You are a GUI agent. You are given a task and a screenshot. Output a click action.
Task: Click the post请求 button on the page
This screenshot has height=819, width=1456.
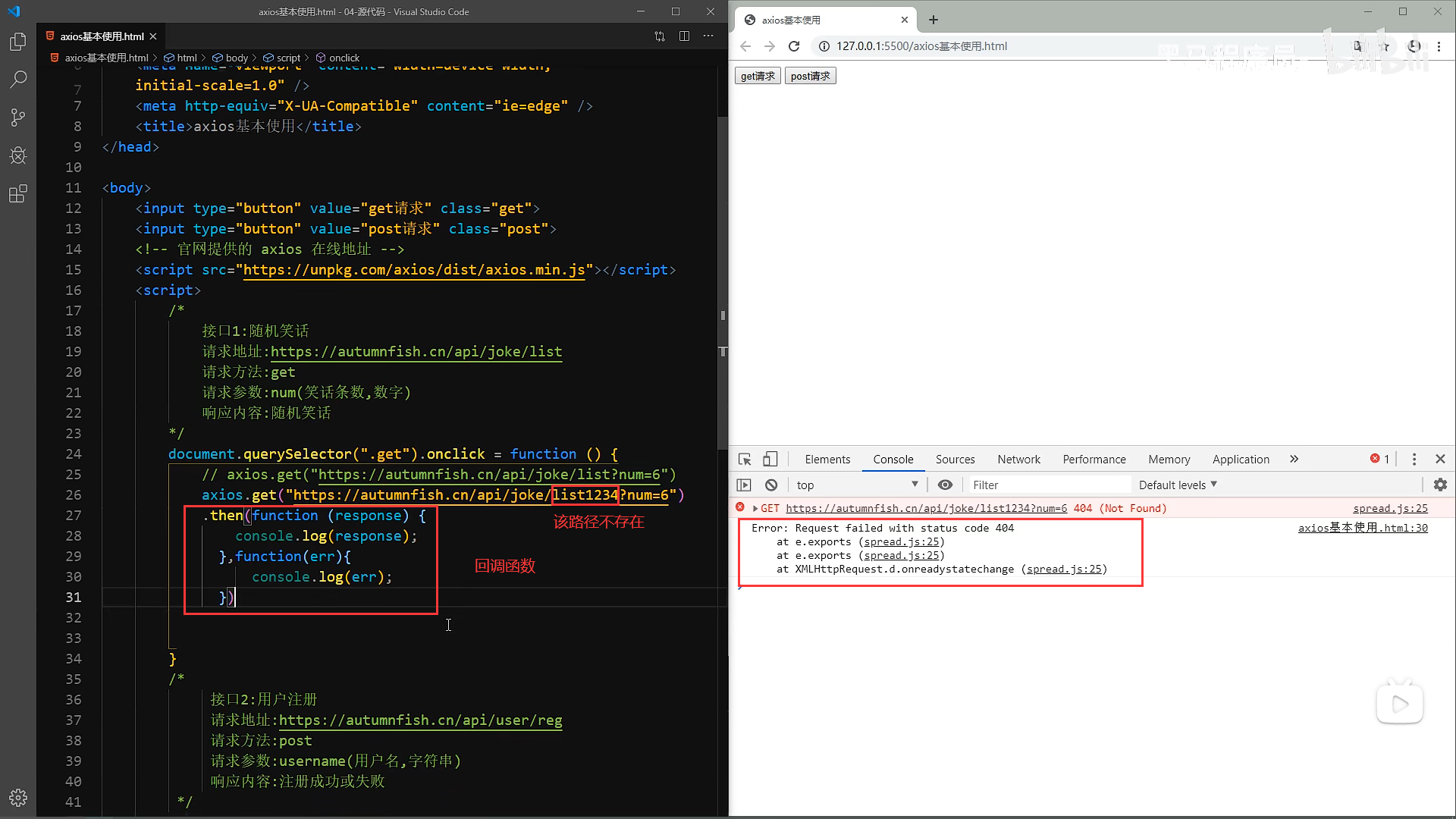coord(810,76)
